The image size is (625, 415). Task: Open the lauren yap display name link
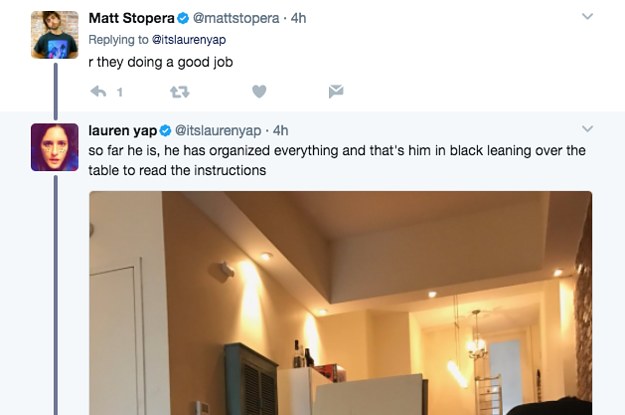coord(123,131)
